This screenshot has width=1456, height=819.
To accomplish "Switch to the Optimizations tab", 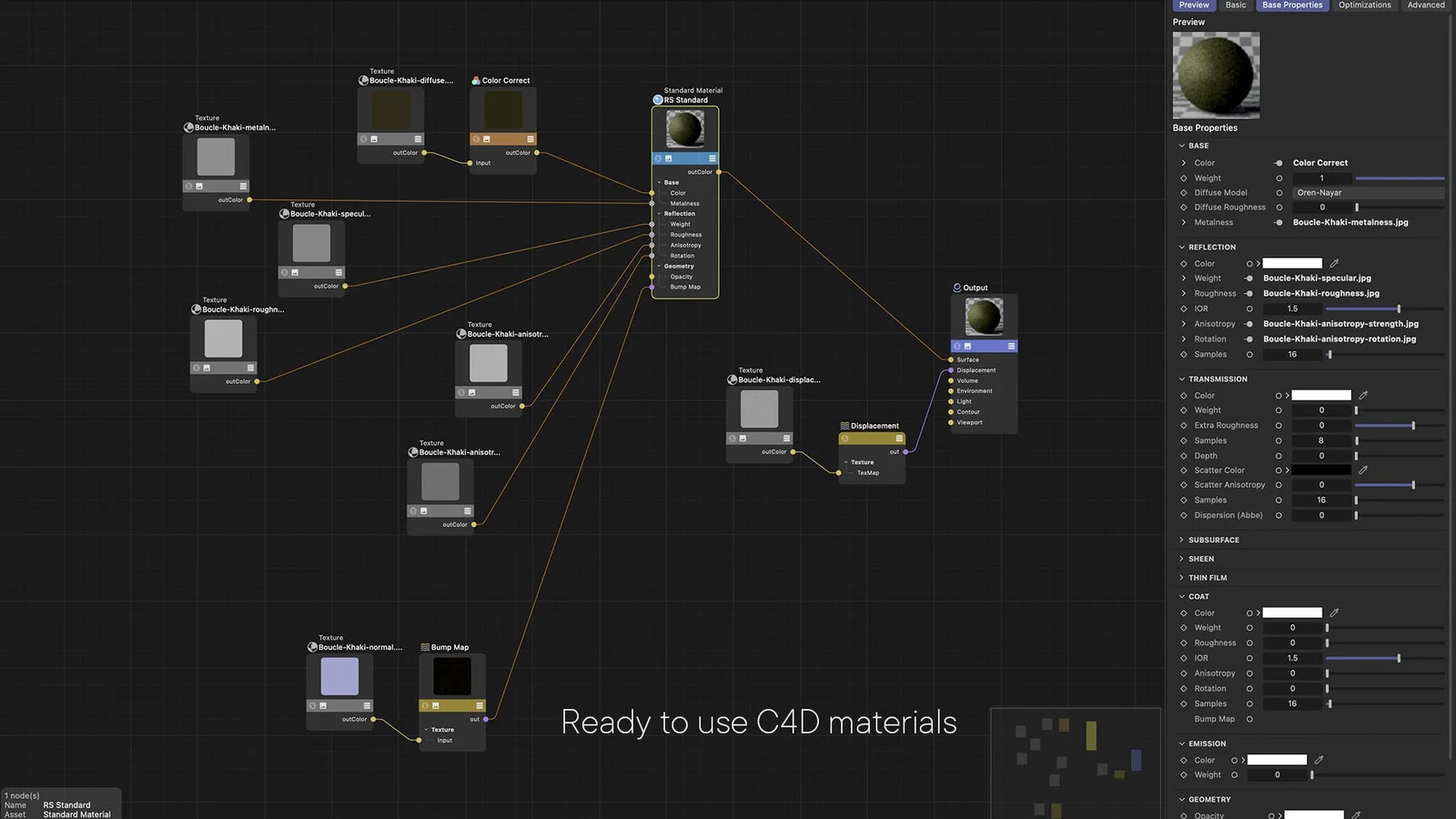I will tap(1364, 5).
